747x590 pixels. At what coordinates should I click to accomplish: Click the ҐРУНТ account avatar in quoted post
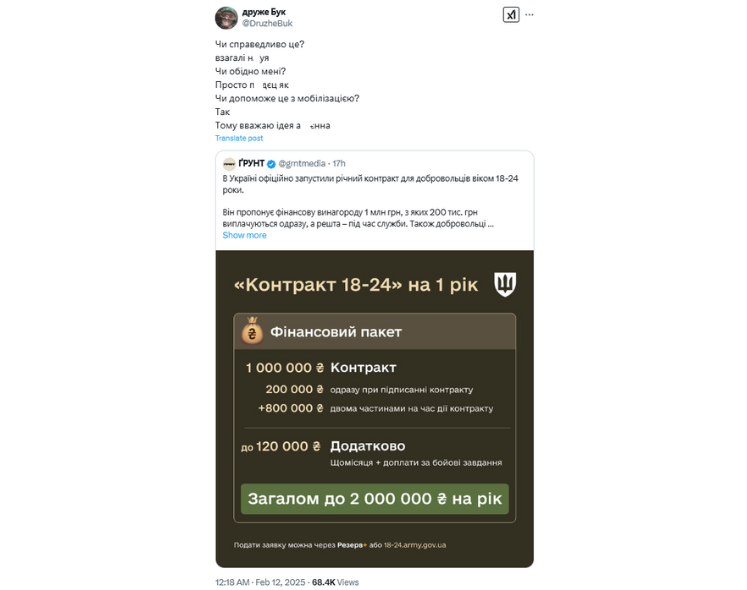(x=229, y=163)
